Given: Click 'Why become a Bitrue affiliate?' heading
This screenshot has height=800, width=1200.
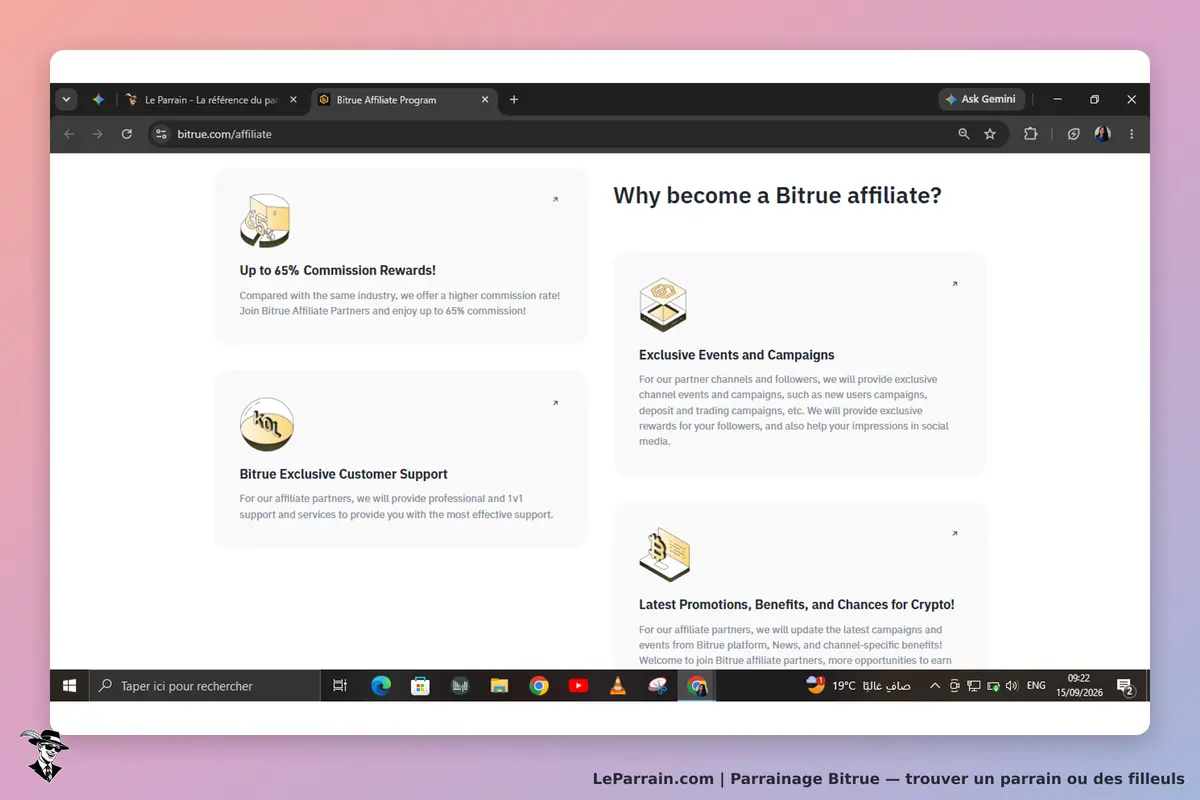Looking at the screenshot, I should click(x=777, y=195).
